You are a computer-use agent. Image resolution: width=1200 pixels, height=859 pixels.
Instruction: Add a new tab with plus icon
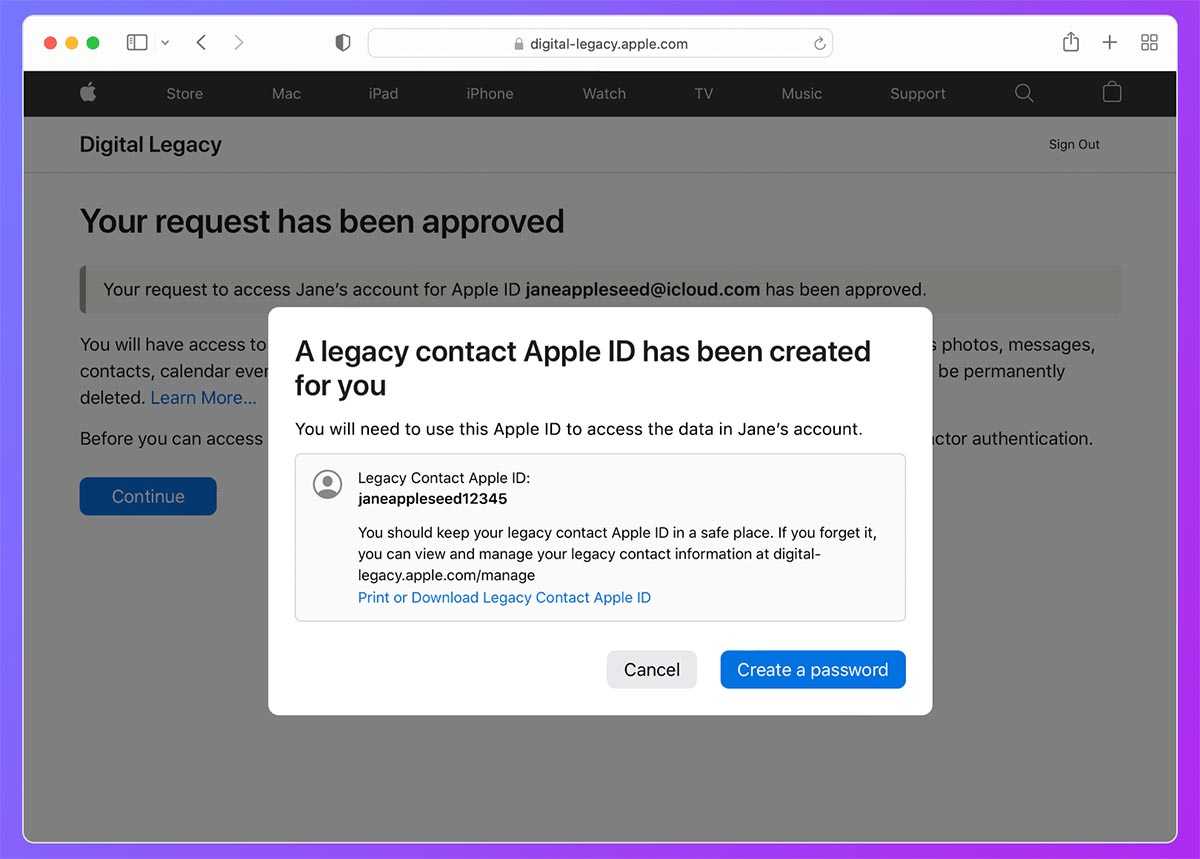pos(1109,42)
